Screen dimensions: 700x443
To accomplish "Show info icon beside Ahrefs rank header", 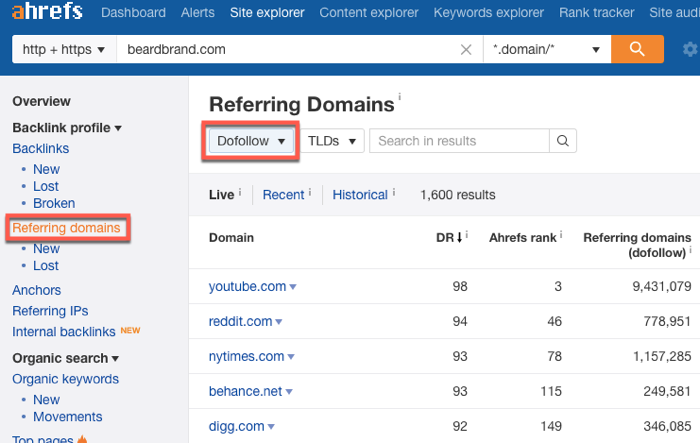I will tap(561, 235).
